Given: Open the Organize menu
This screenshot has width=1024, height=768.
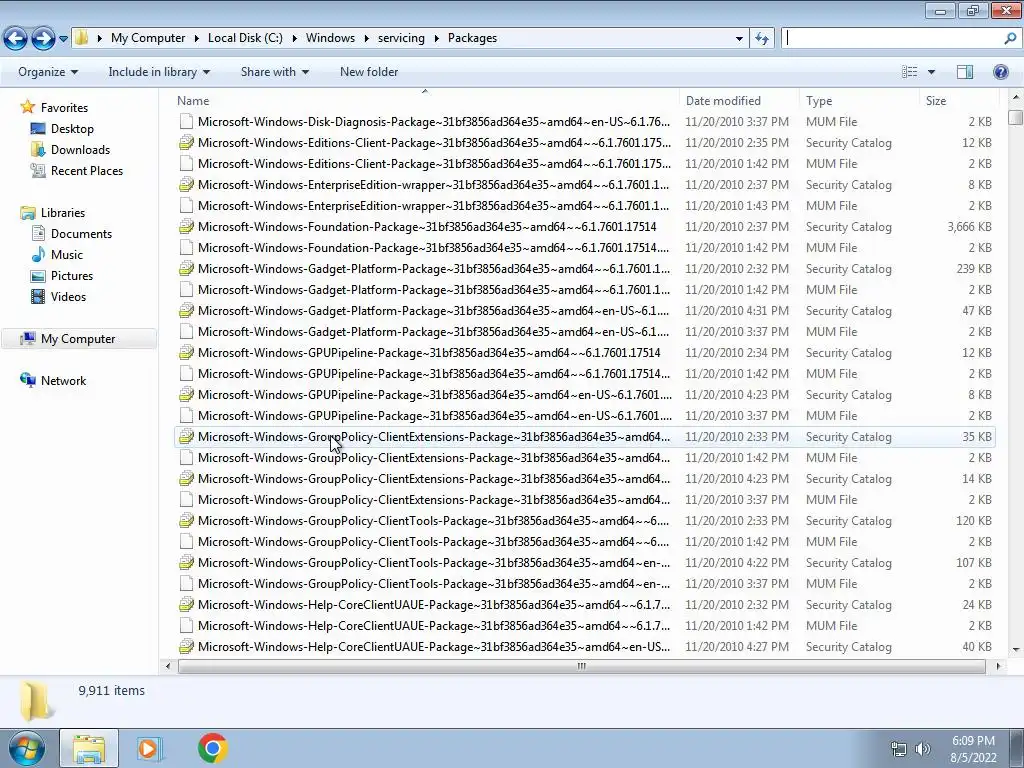Looking at the screenshot, I should 48,72.
